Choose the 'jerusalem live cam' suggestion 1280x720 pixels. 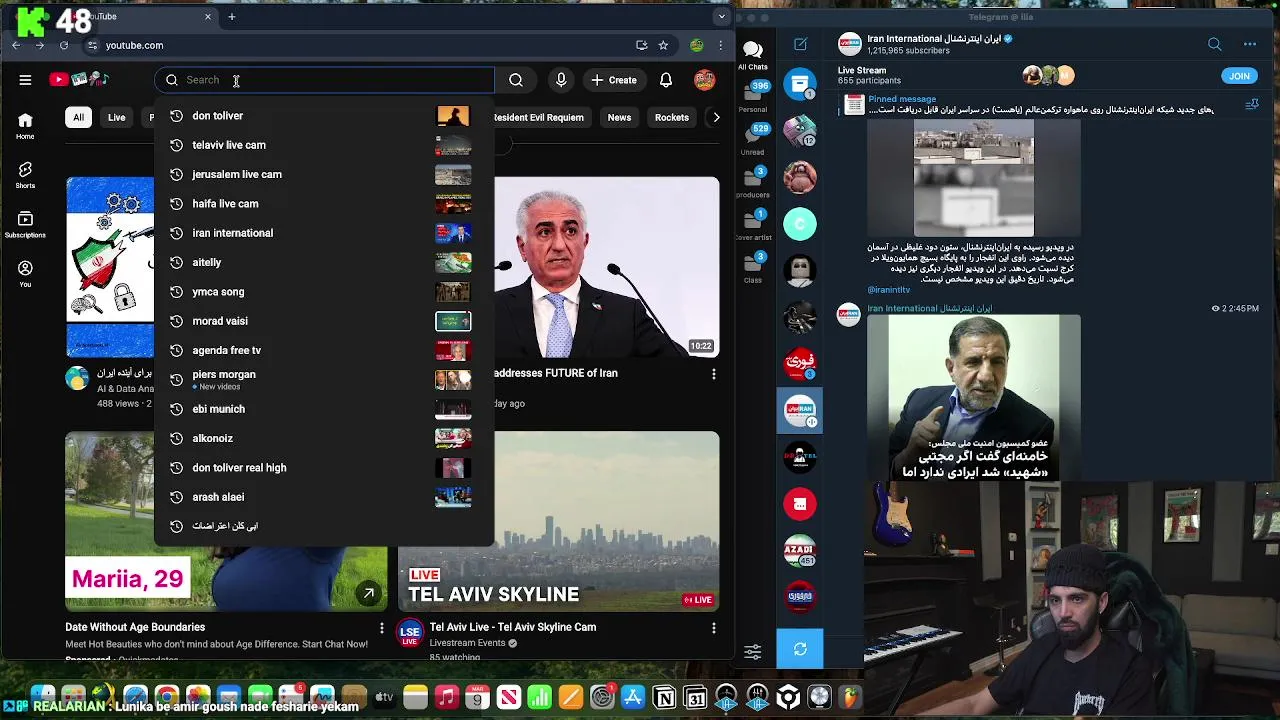click(324, 174)
